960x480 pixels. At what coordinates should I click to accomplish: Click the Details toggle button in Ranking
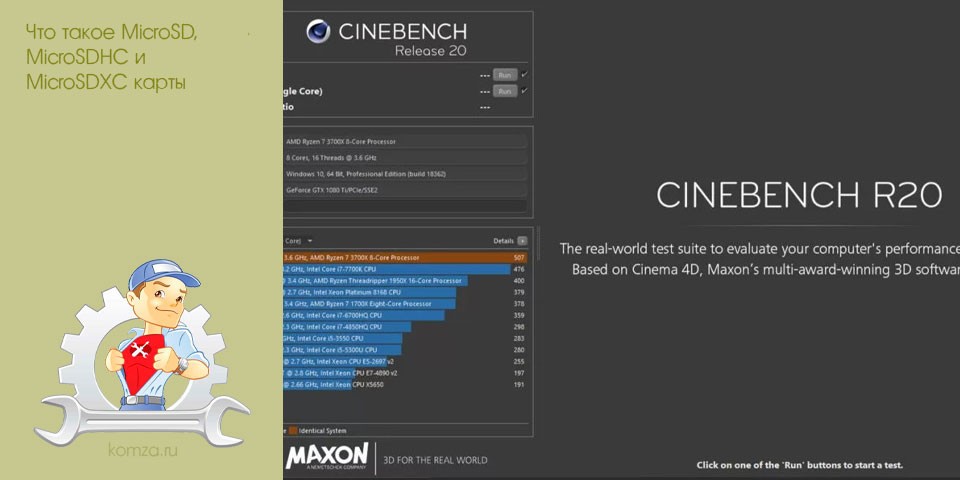pos(522,241)
